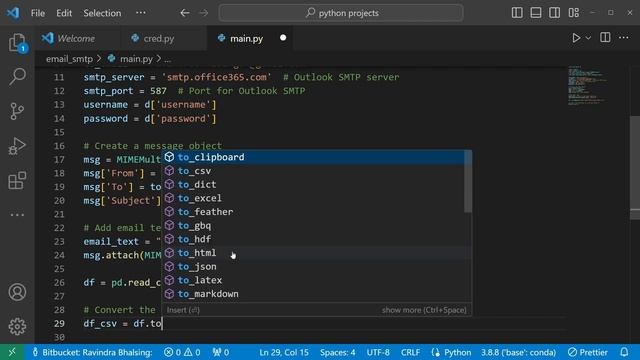Toggle the secondary side bar
This screenshot has width=640, height=360.
(x=554, y=13)
